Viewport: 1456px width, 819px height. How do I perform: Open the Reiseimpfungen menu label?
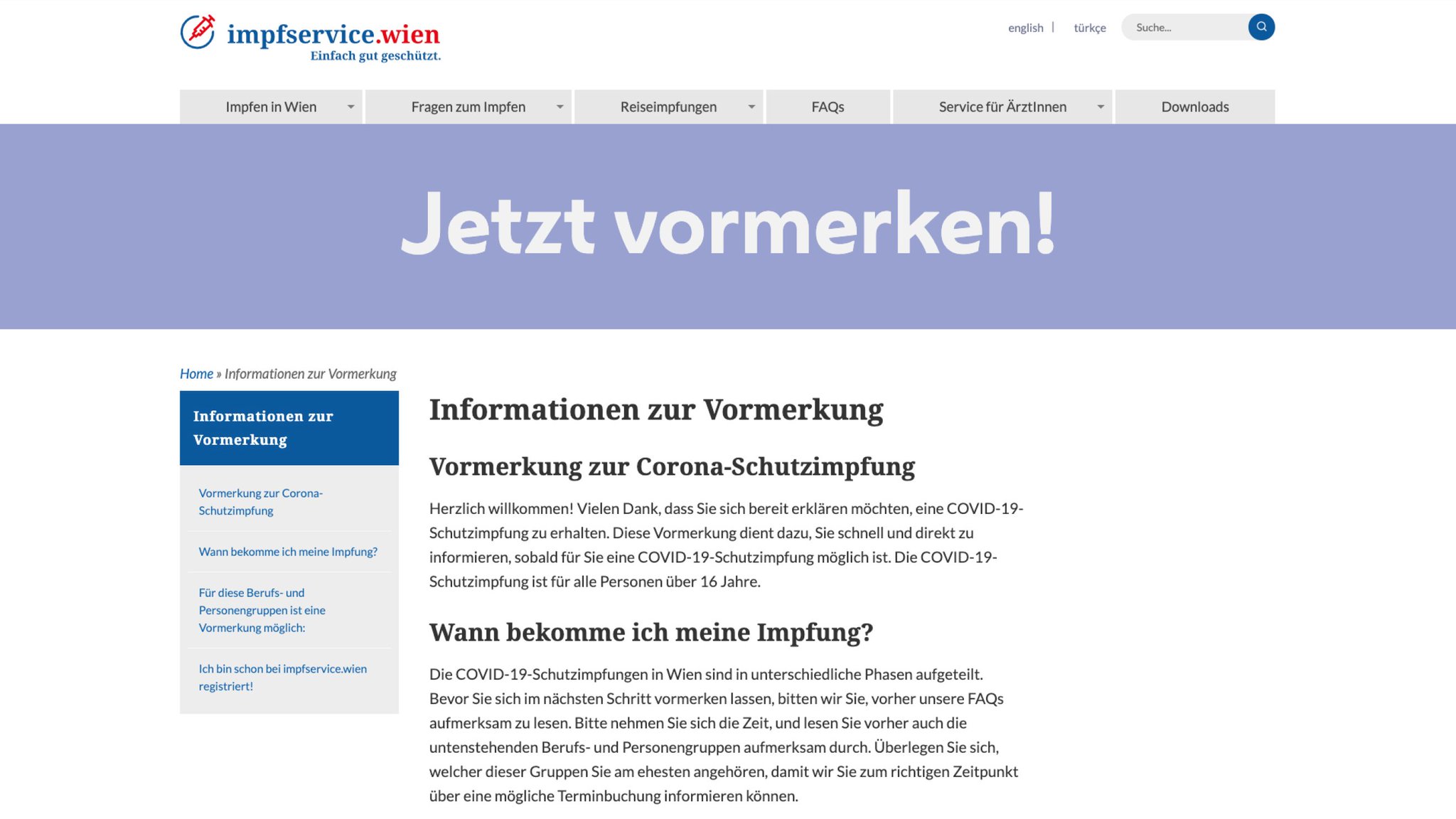pos(668,107)
